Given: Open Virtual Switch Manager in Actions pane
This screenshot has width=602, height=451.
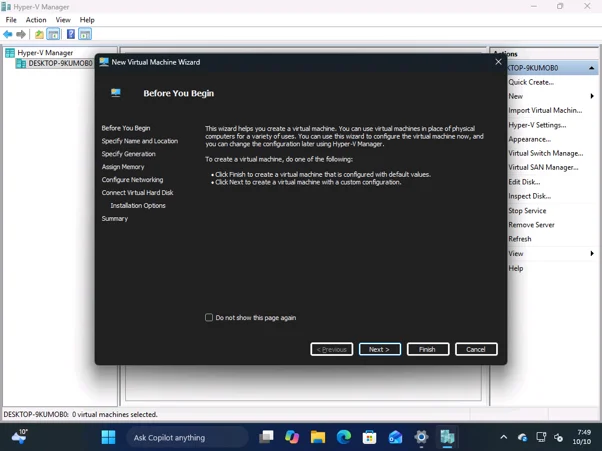Looking at the screenshot, I should point(546,154).
